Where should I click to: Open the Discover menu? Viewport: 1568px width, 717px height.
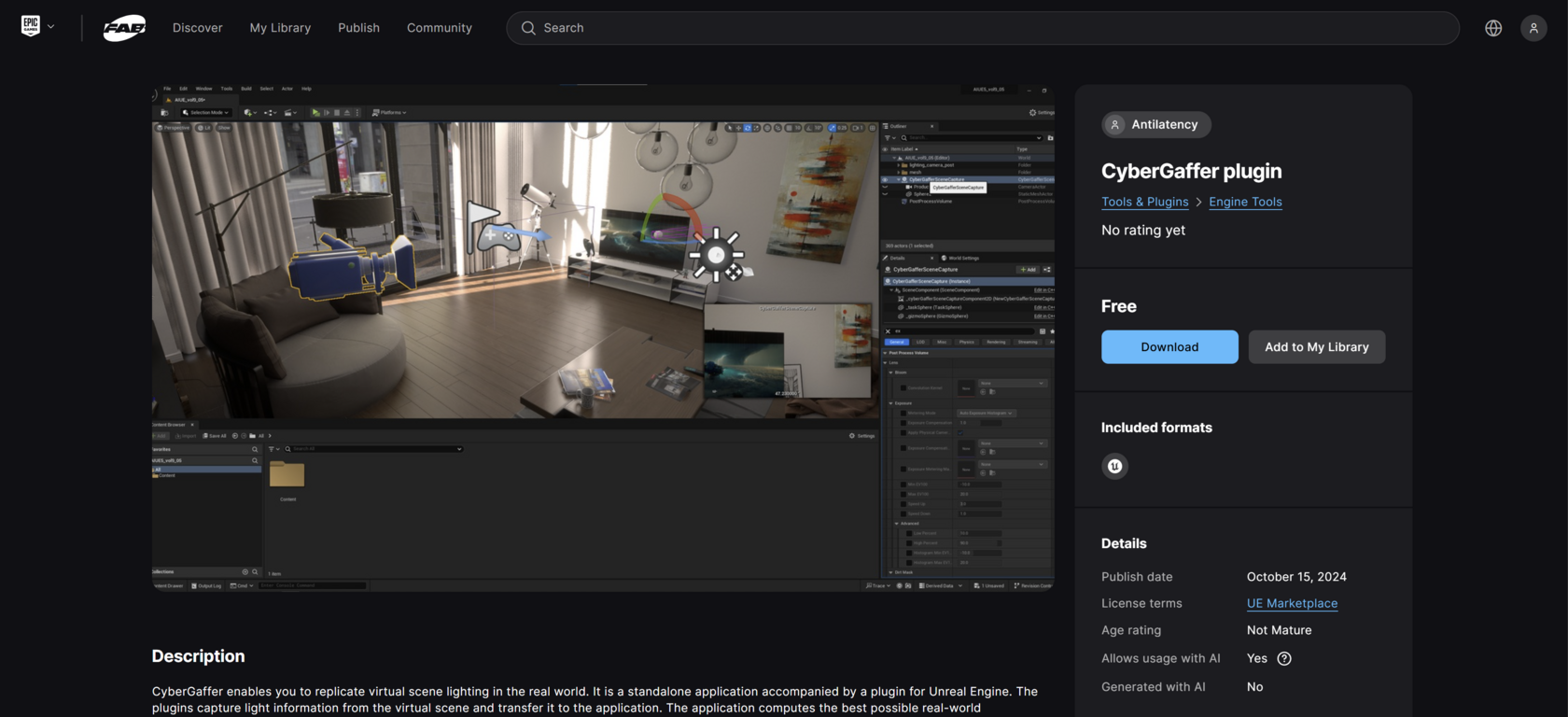coord(198,28)
